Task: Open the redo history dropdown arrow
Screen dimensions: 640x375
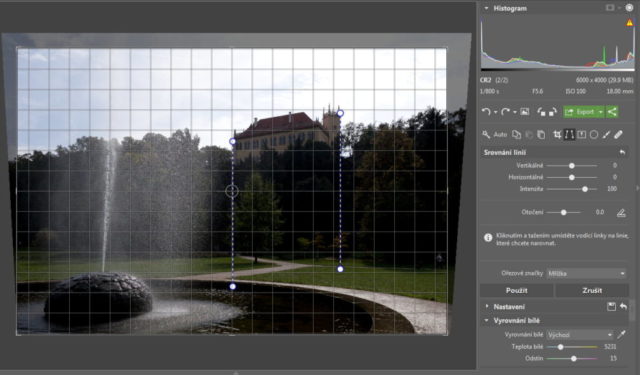Action: (x=515, y=112)
